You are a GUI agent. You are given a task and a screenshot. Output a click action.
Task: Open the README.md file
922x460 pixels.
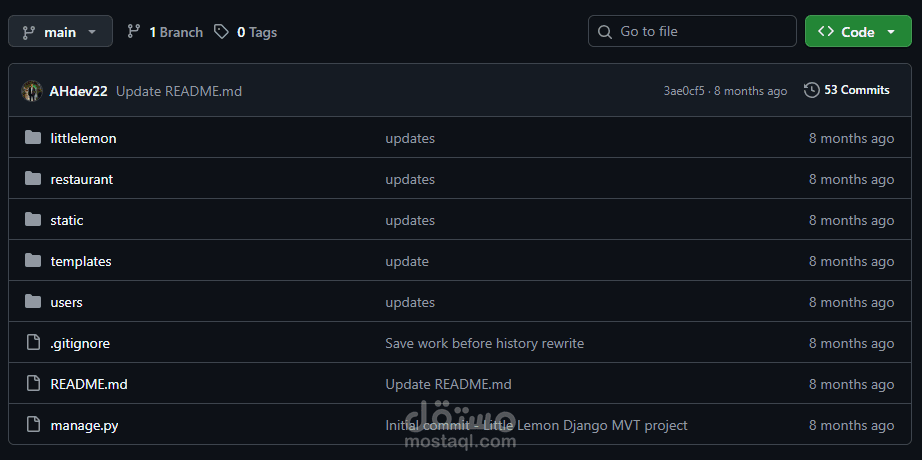[89, 384]
